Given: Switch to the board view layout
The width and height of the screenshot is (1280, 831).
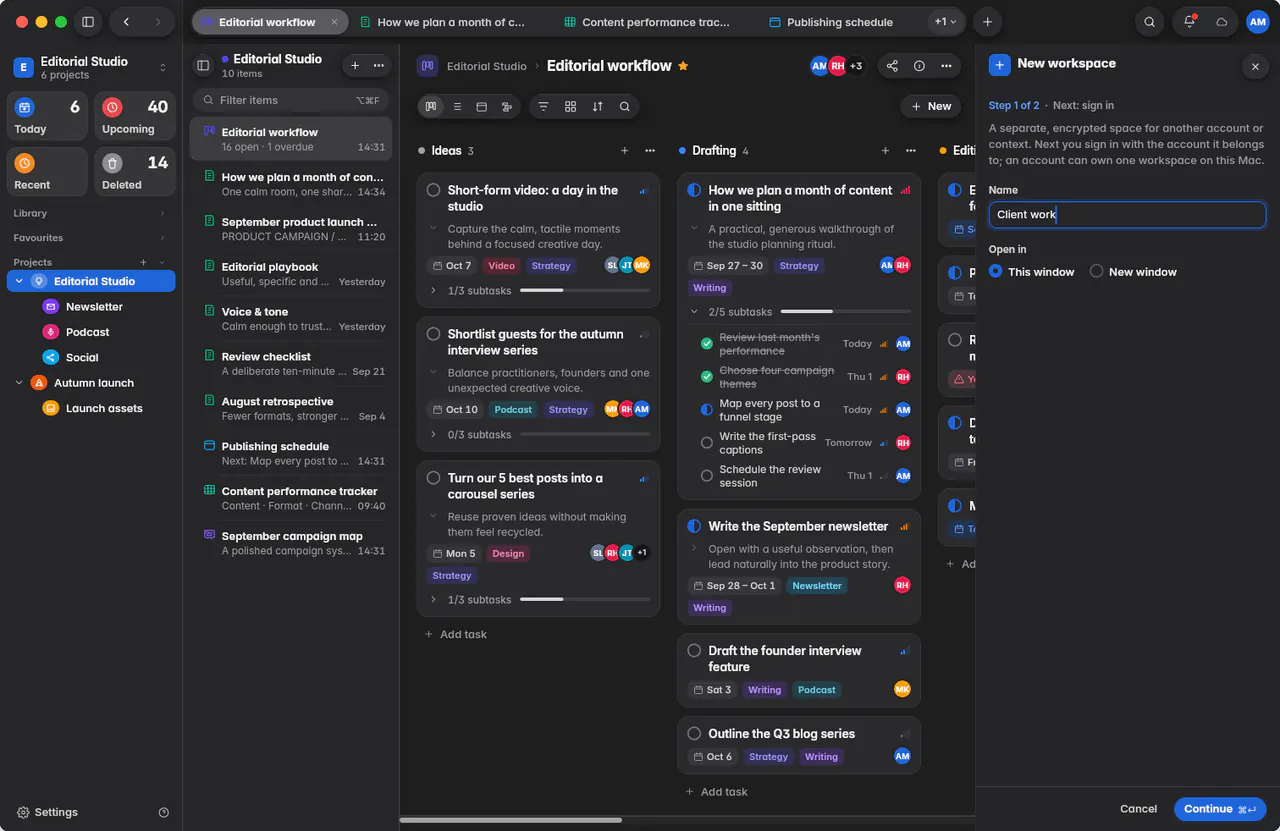Looking at the screenshot, I should pos(431,106).
